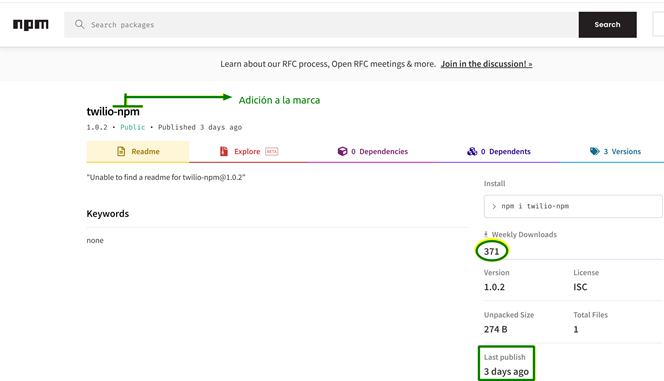Click the ISC license value
This screenshot has height=381, width=664.
click(580, 287)
